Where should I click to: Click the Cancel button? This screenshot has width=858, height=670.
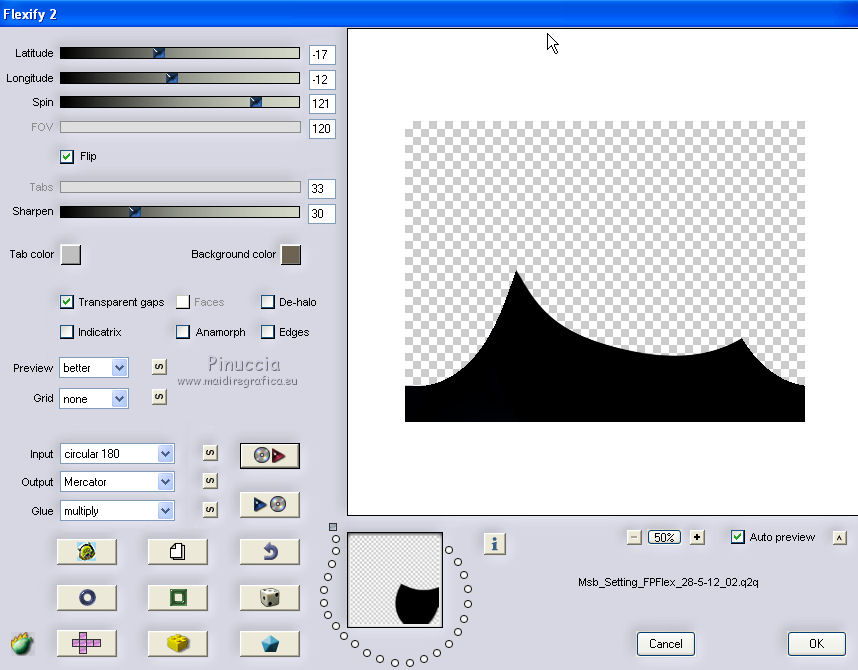coord(665,644)
